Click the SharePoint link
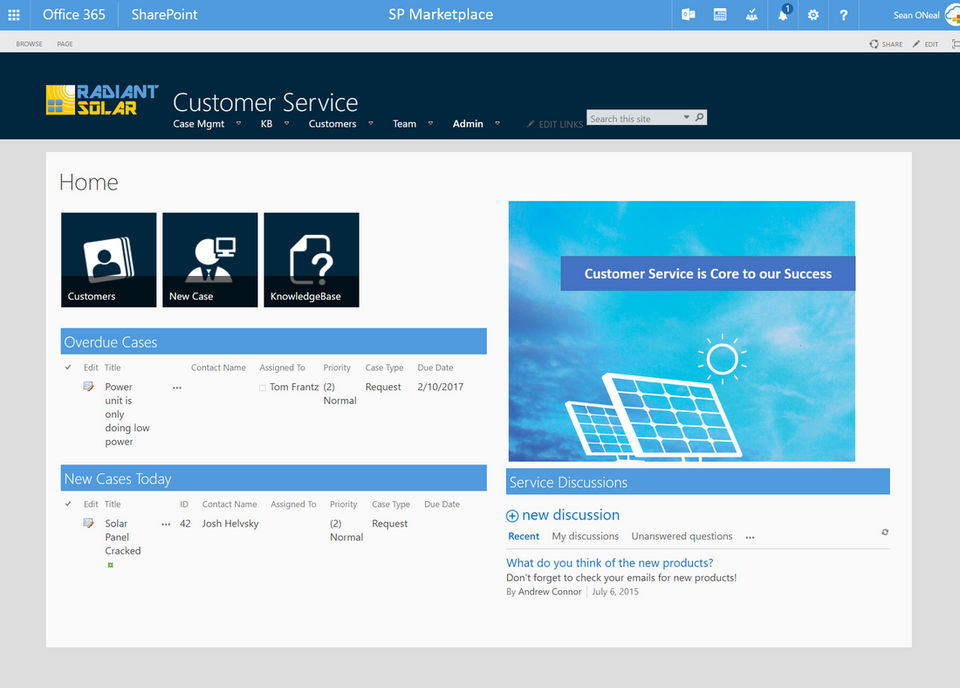The image size is (960, 688). click(164, 15)
